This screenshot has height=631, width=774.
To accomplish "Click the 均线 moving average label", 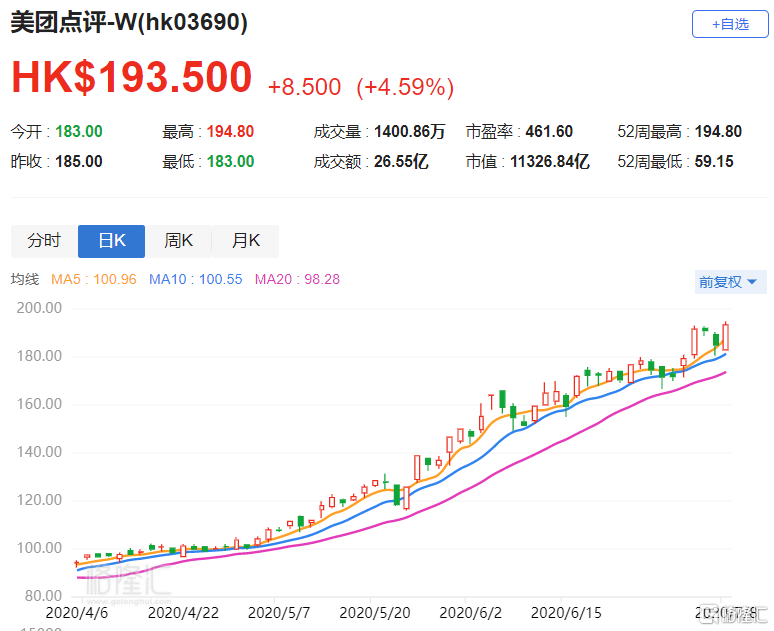I will pos(24,280).
